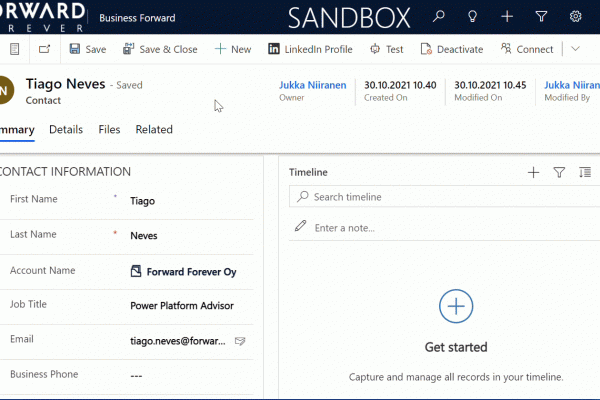Image resolution: width=600 pixels, height=400 pixels.
Task: Click the form document icon in command bar
Action: click(14, 49)
